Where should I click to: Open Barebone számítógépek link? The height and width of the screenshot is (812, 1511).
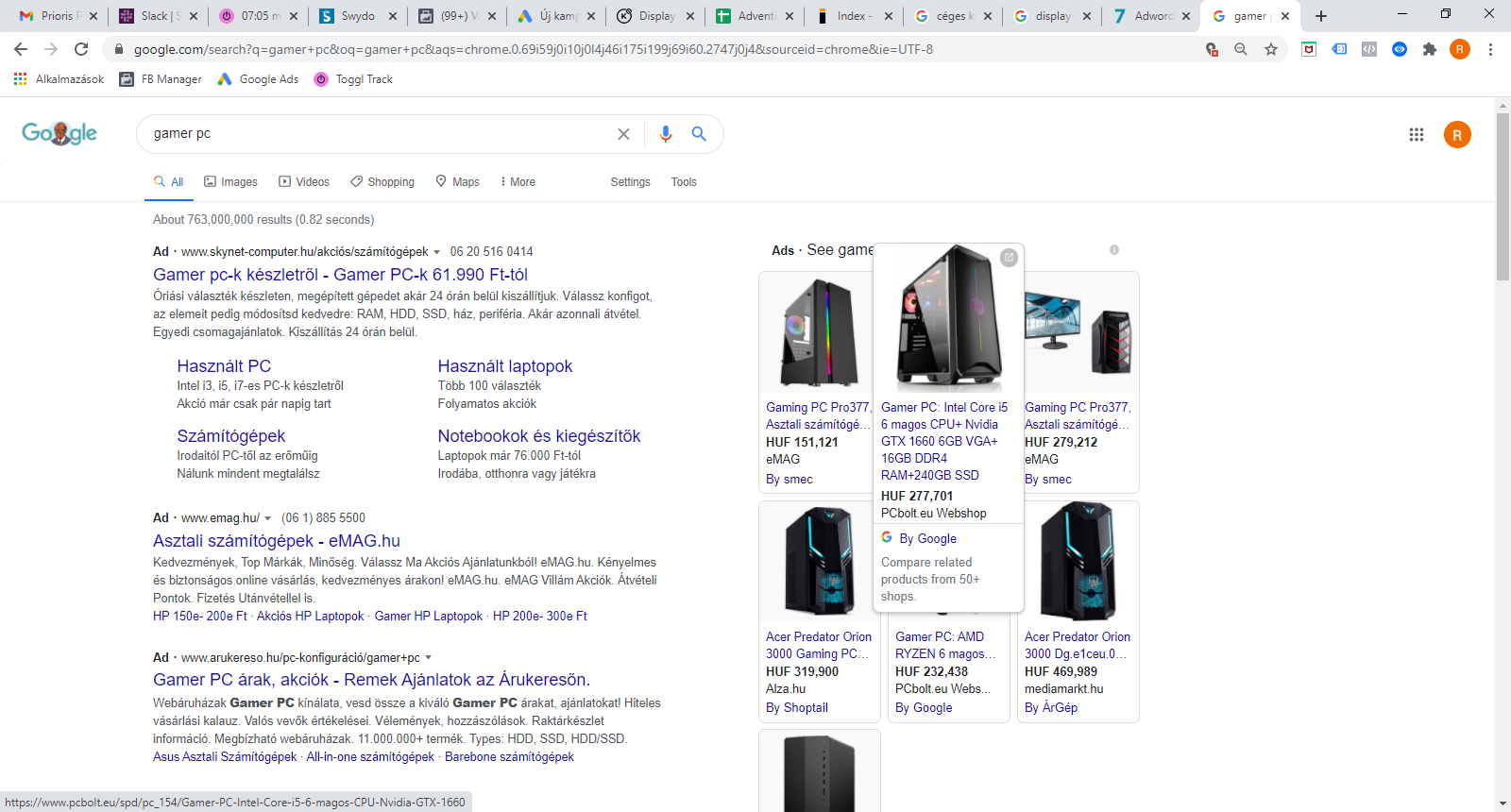(509, 757)
